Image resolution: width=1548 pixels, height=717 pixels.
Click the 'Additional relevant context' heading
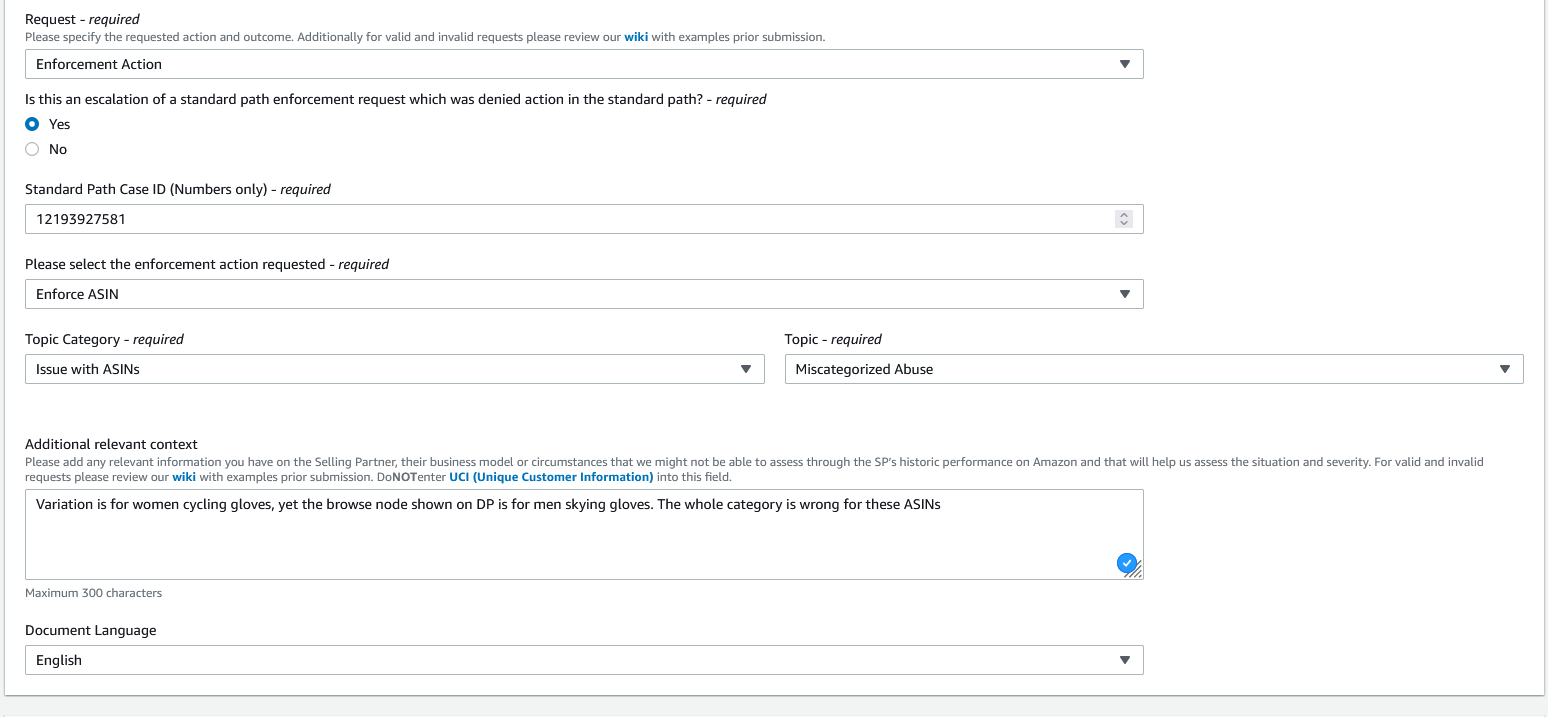click(111, 444)
